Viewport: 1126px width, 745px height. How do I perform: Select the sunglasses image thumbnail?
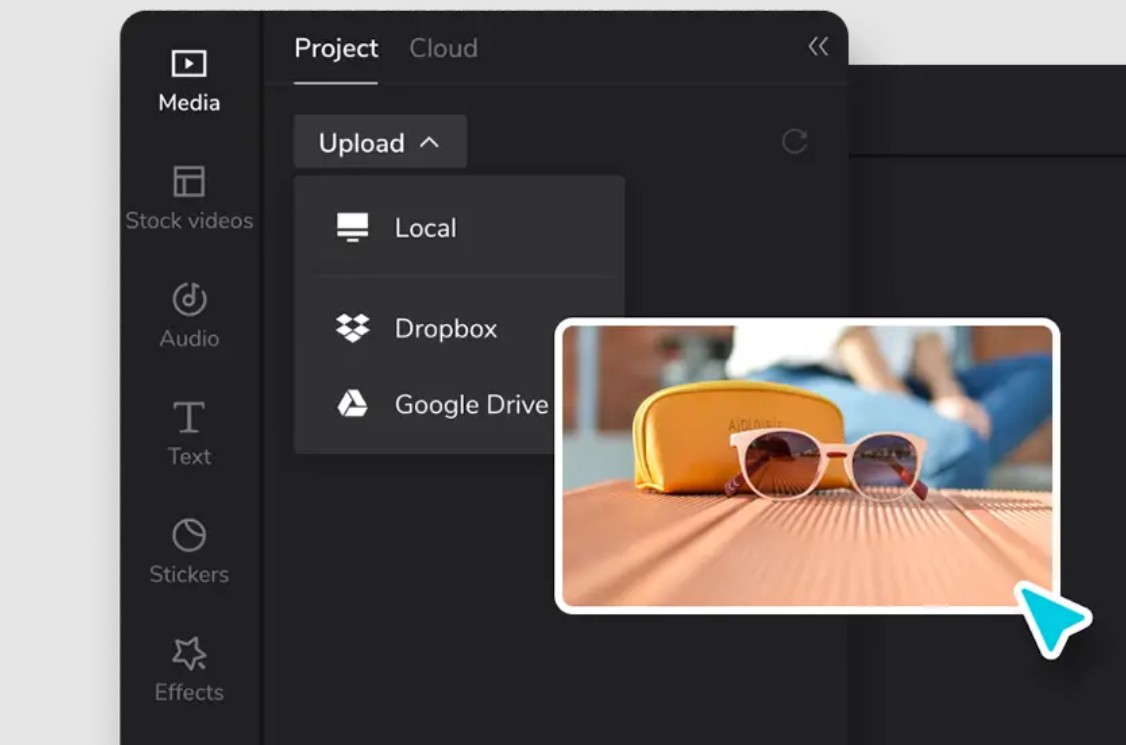806,465
